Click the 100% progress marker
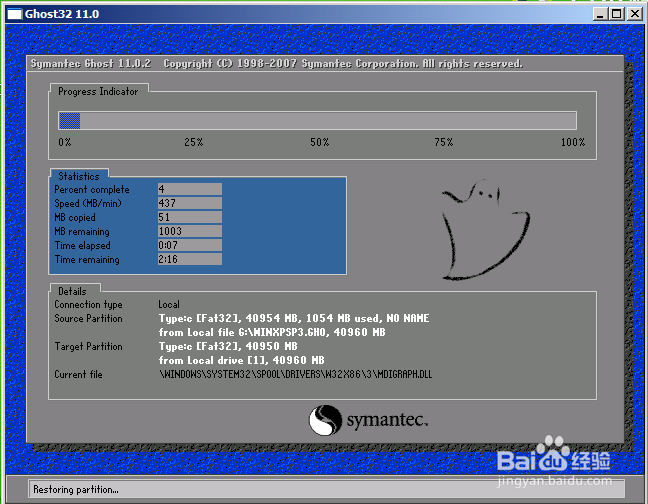Screen dimensions: 648x504 point(573,143)
